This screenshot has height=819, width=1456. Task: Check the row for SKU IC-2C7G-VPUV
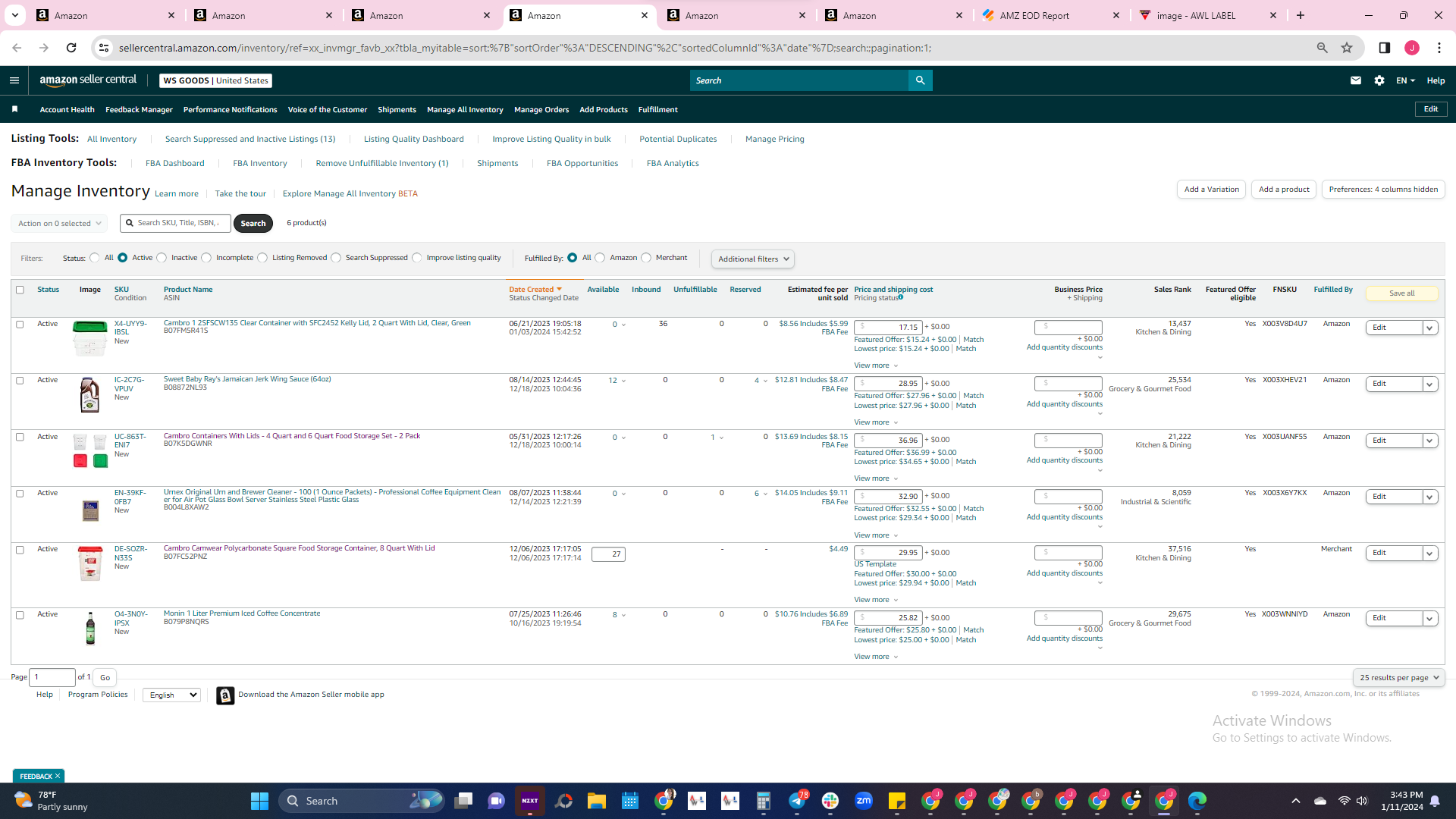[x=20, y=381]
